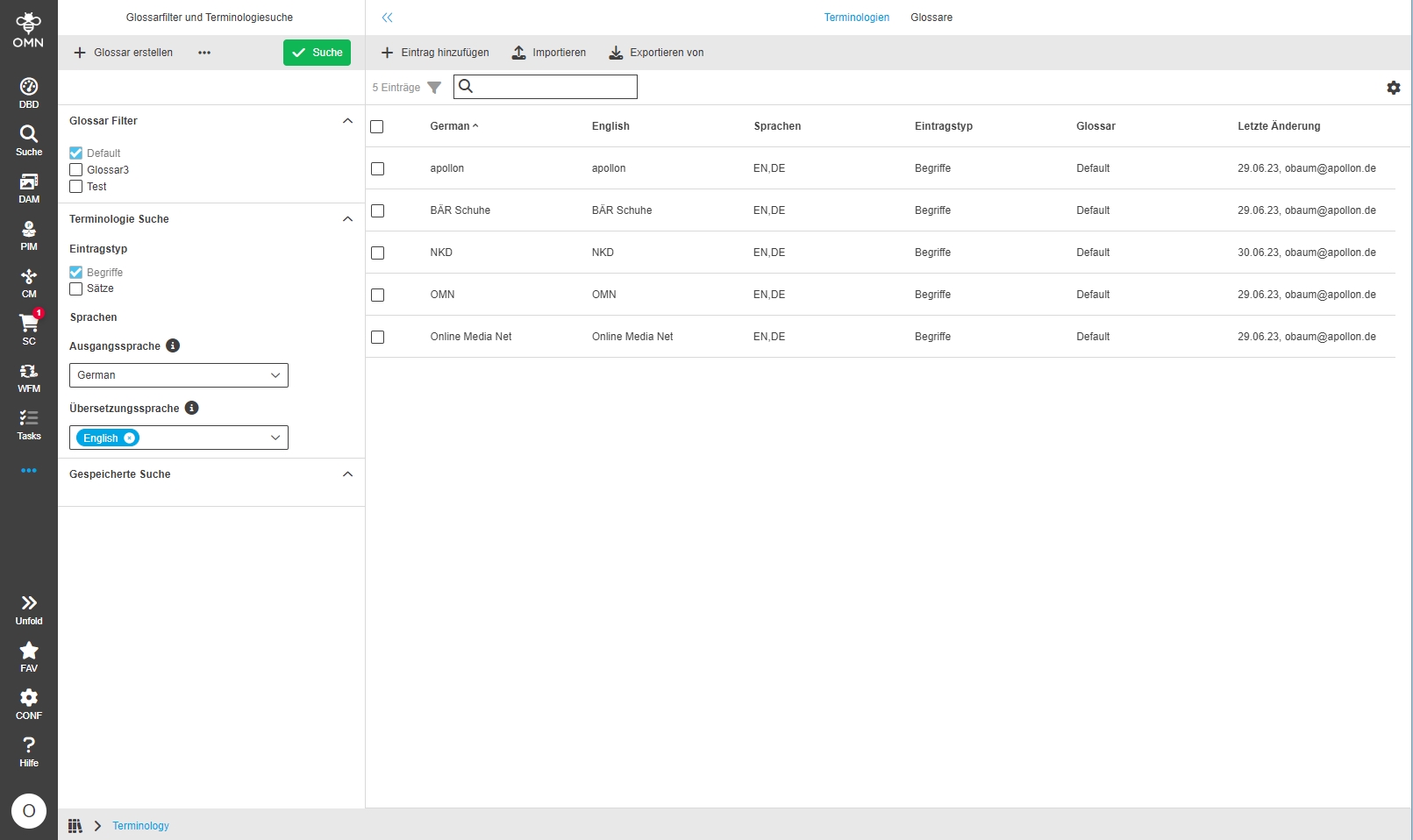The height and width of the screenshot is (840, 1413).
Task: Click info icon next to Ausgangssprache
Action: tap(173, 345)
